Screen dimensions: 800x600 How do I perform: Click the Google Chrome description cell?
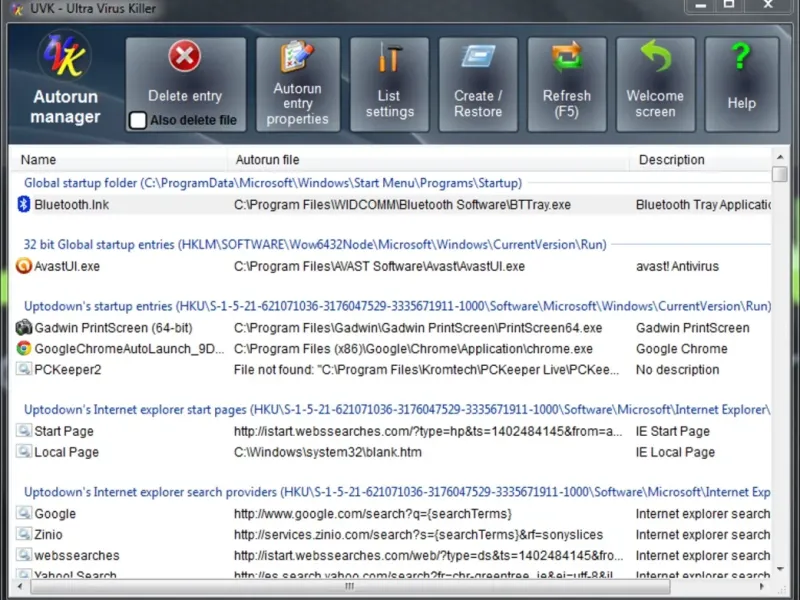(x=682, y=349)
